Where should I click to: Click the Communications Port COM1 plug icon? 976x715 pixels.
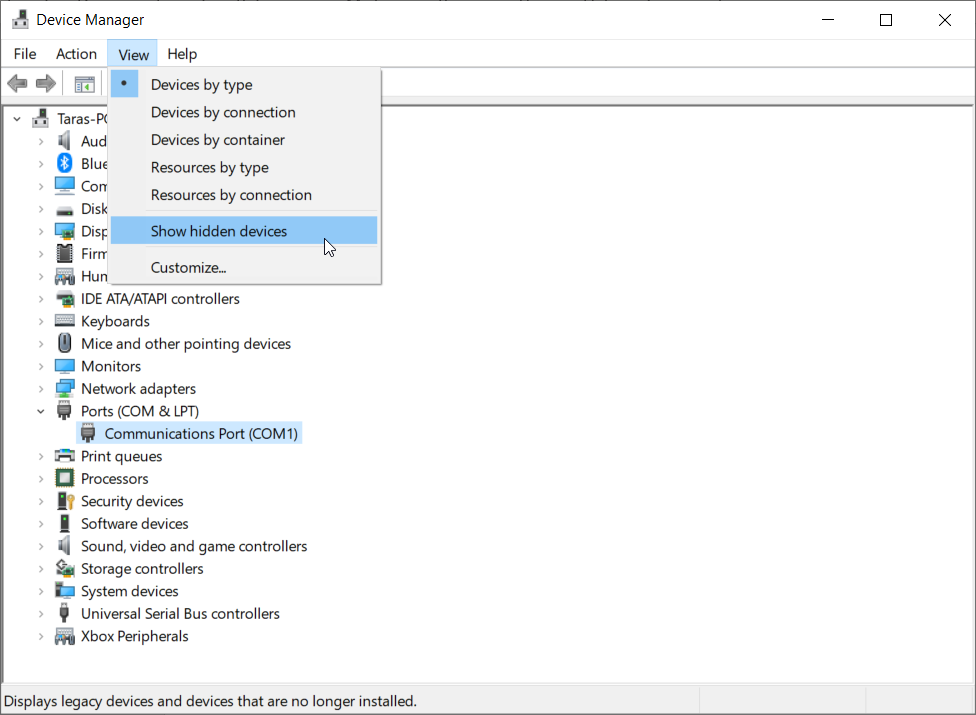click(x=88, y=433)
